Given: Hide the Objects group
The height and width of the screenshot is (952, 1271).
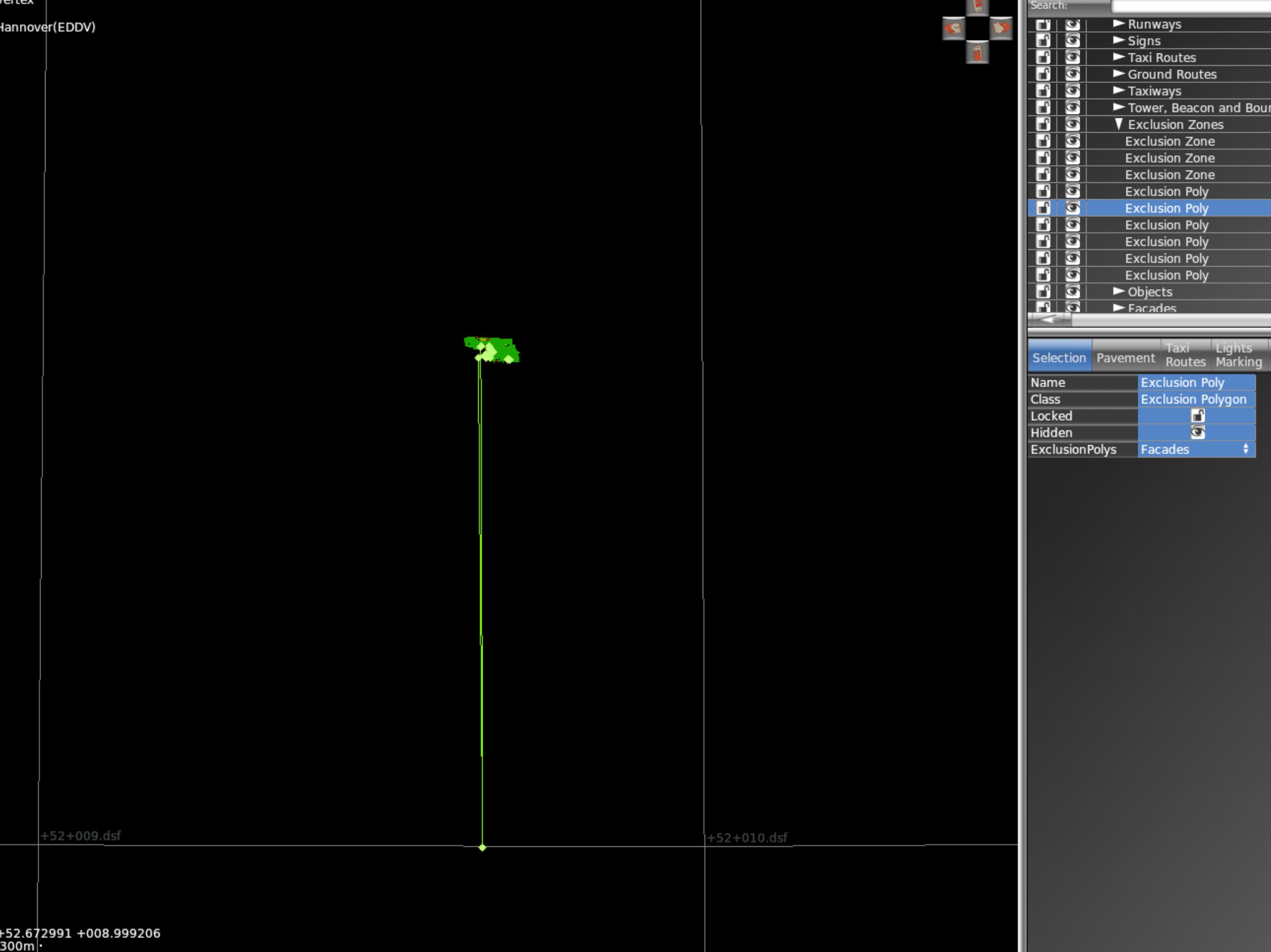Looking at the screenshot, I should pos(1072,291).
